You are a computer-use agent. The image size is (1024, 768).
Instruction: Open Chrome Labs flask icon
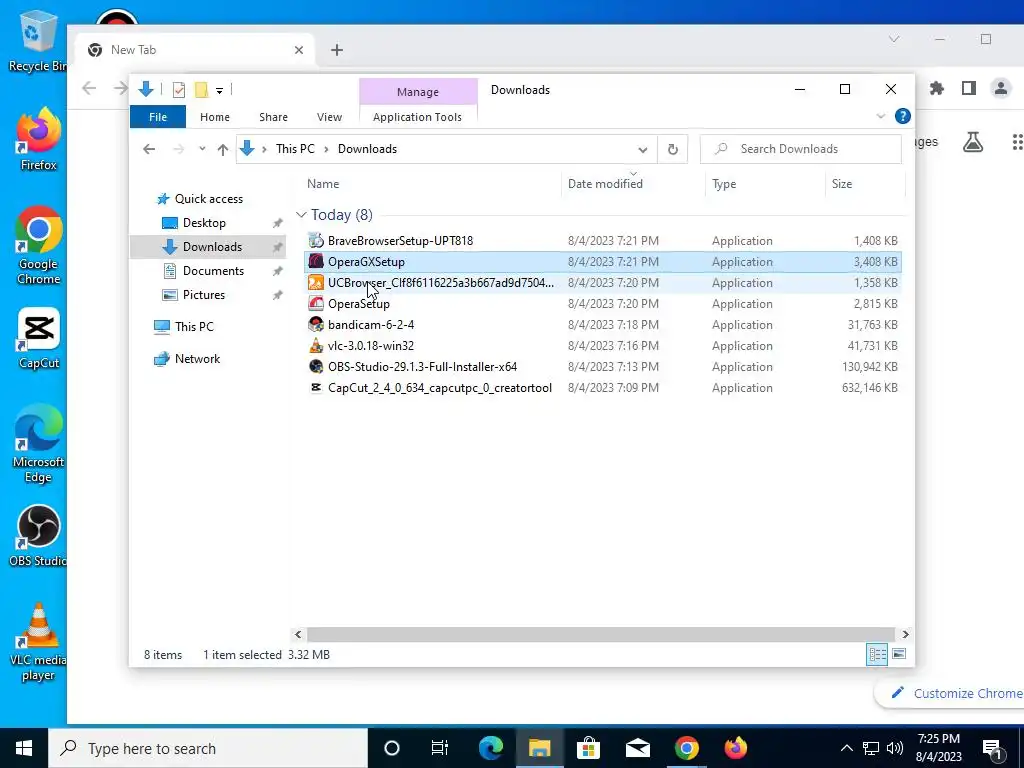click(x=973, y=142)
